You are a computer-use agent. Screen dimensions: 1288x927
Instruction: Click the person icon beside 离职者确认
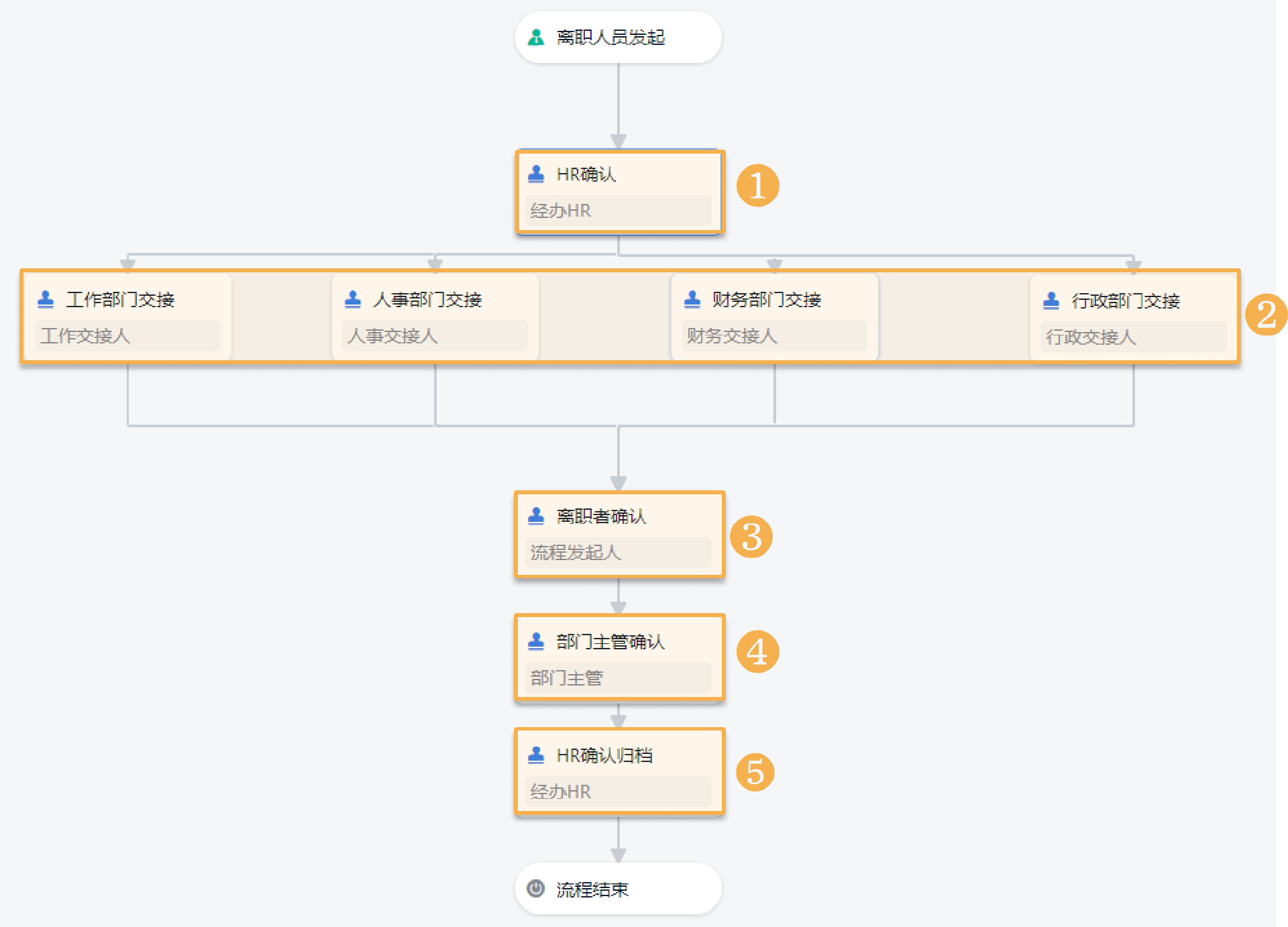coord(535,516)
